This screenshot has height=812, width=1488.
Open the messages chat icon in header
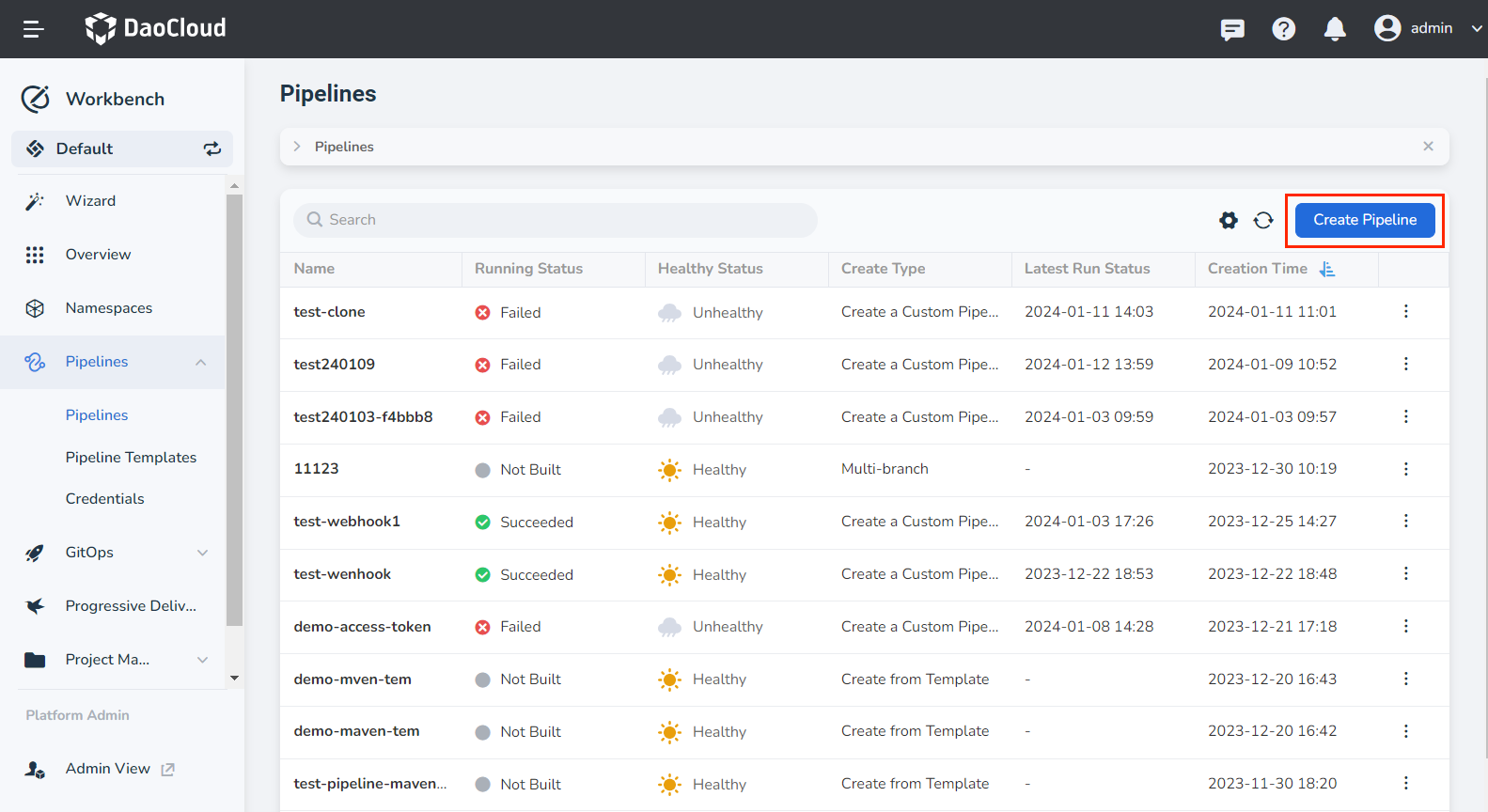click(x=1231, y=29)
